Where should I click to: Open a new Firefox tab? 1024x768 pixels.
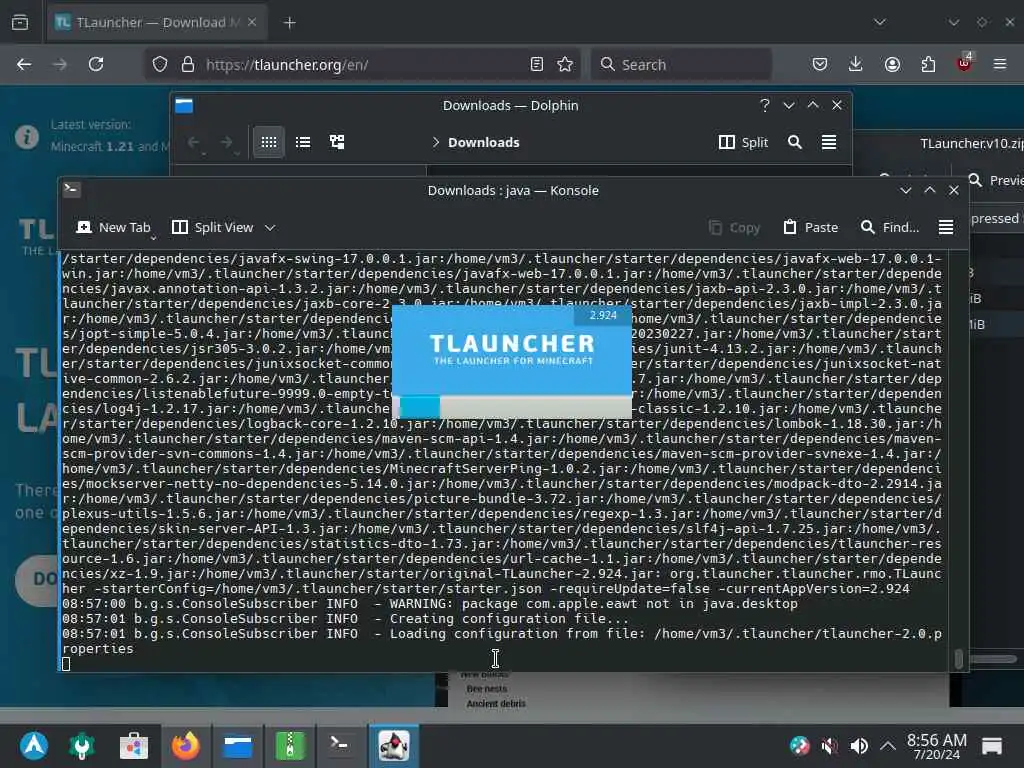(290, 23)
